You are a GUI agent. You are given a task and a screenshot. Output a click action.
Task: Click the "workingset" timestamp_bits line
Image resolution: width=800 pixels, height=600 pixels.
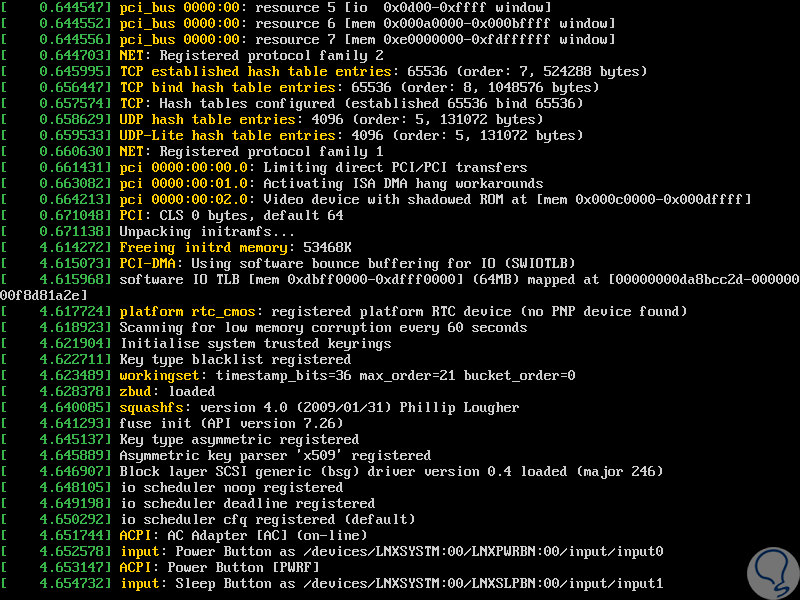click(346, 376)
